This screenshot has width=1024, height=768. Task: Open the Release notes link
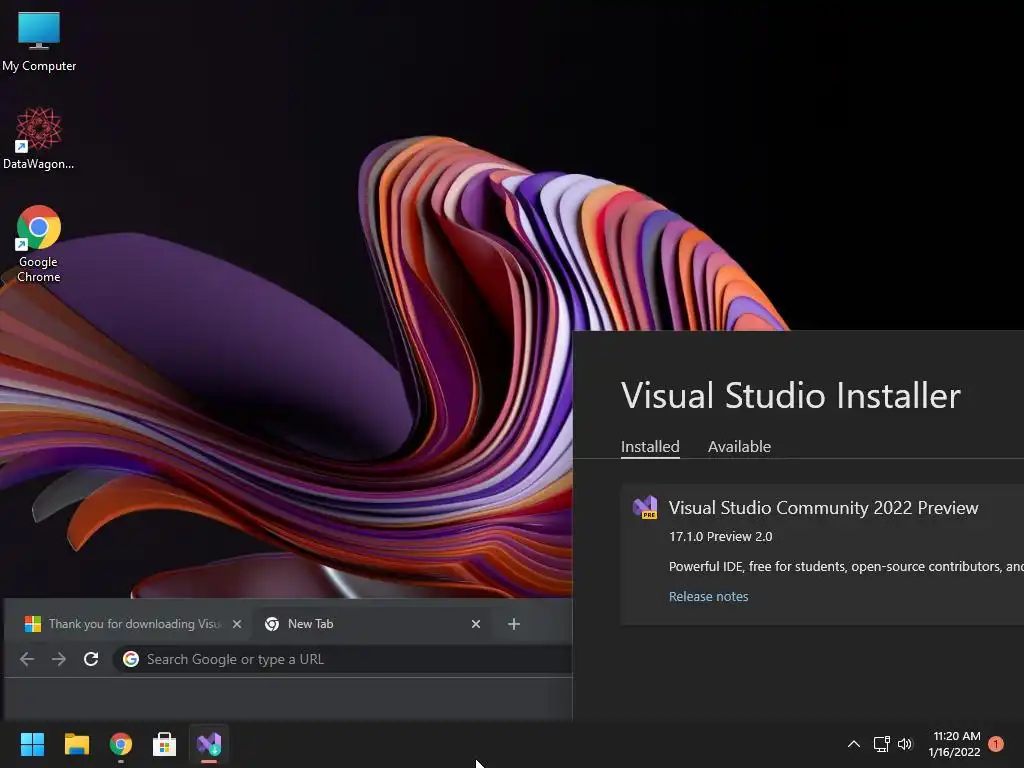(x=709, y=596)
